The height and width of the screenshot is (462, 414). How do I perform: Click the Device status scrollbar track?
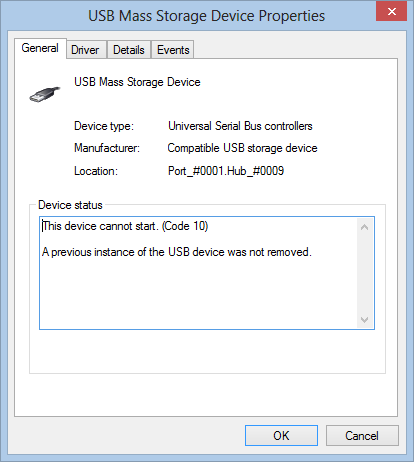(364, 273)
